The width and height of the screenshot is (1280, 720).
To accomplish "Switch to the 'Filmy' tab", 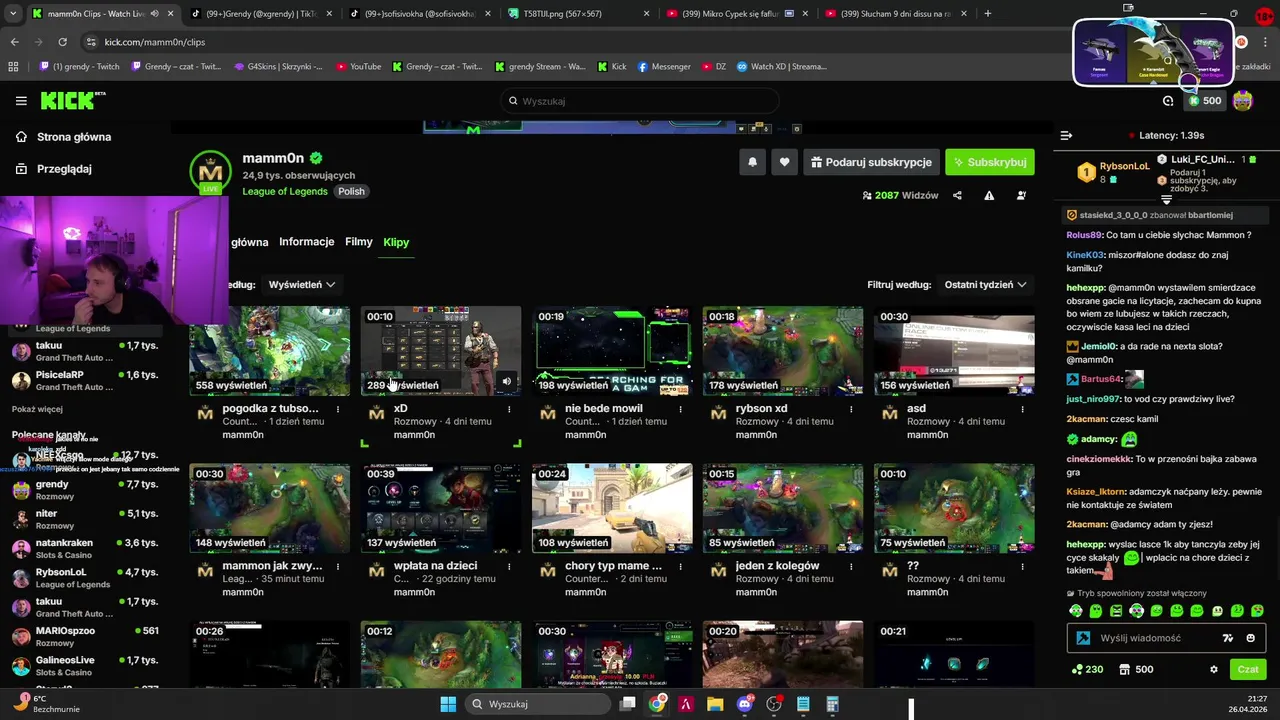I will point(359,242).
